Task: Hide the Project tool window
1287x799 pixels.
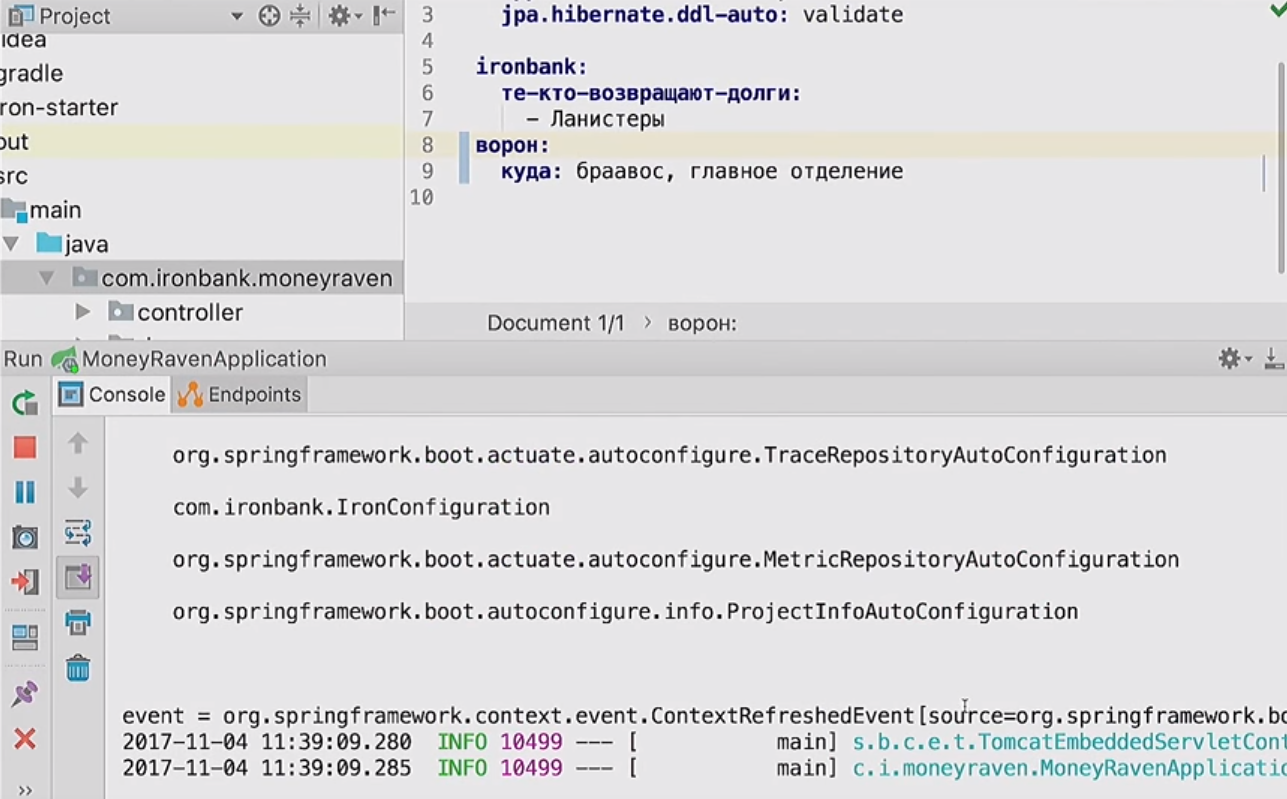Action: coord(383,16)
